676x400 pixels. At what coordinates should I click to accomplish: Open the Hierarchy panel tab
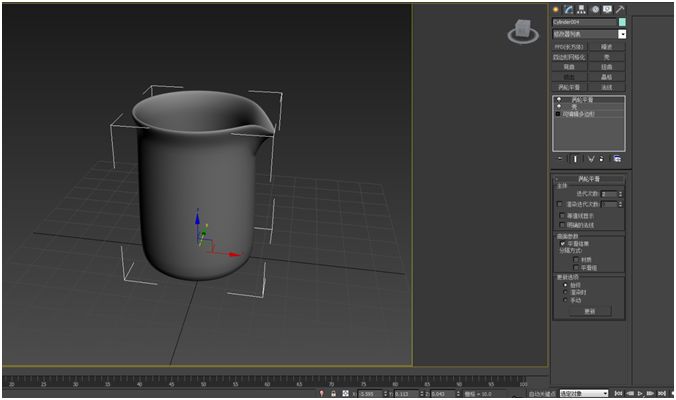(x=582, y=9)
